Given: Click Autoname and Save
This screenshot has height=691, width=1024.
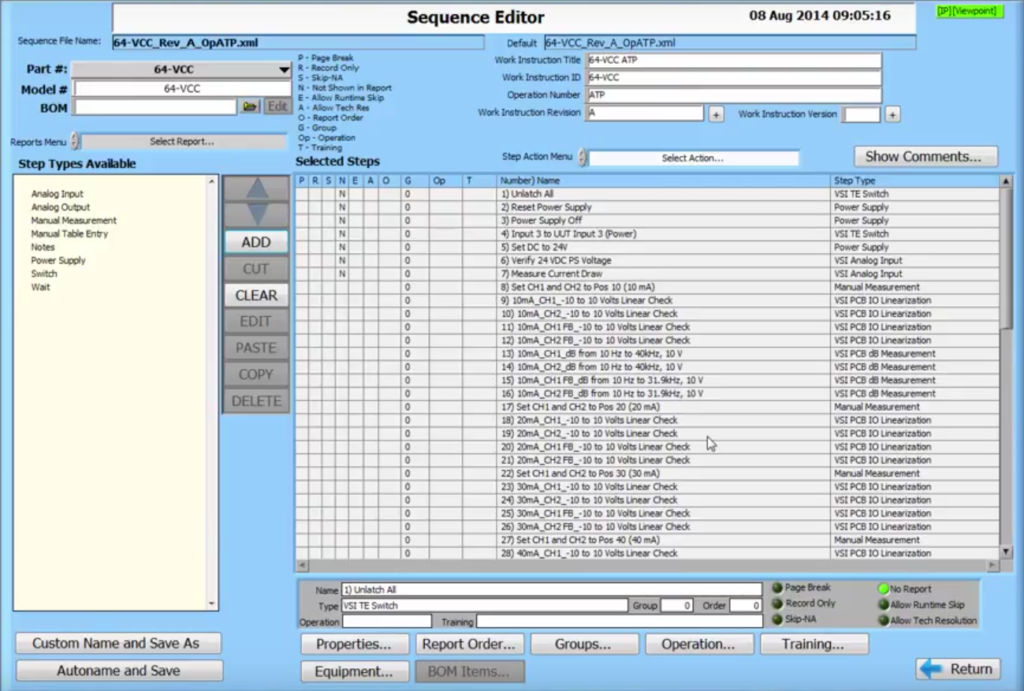Looking at the screenshot, I should click(x=118, y=668).
